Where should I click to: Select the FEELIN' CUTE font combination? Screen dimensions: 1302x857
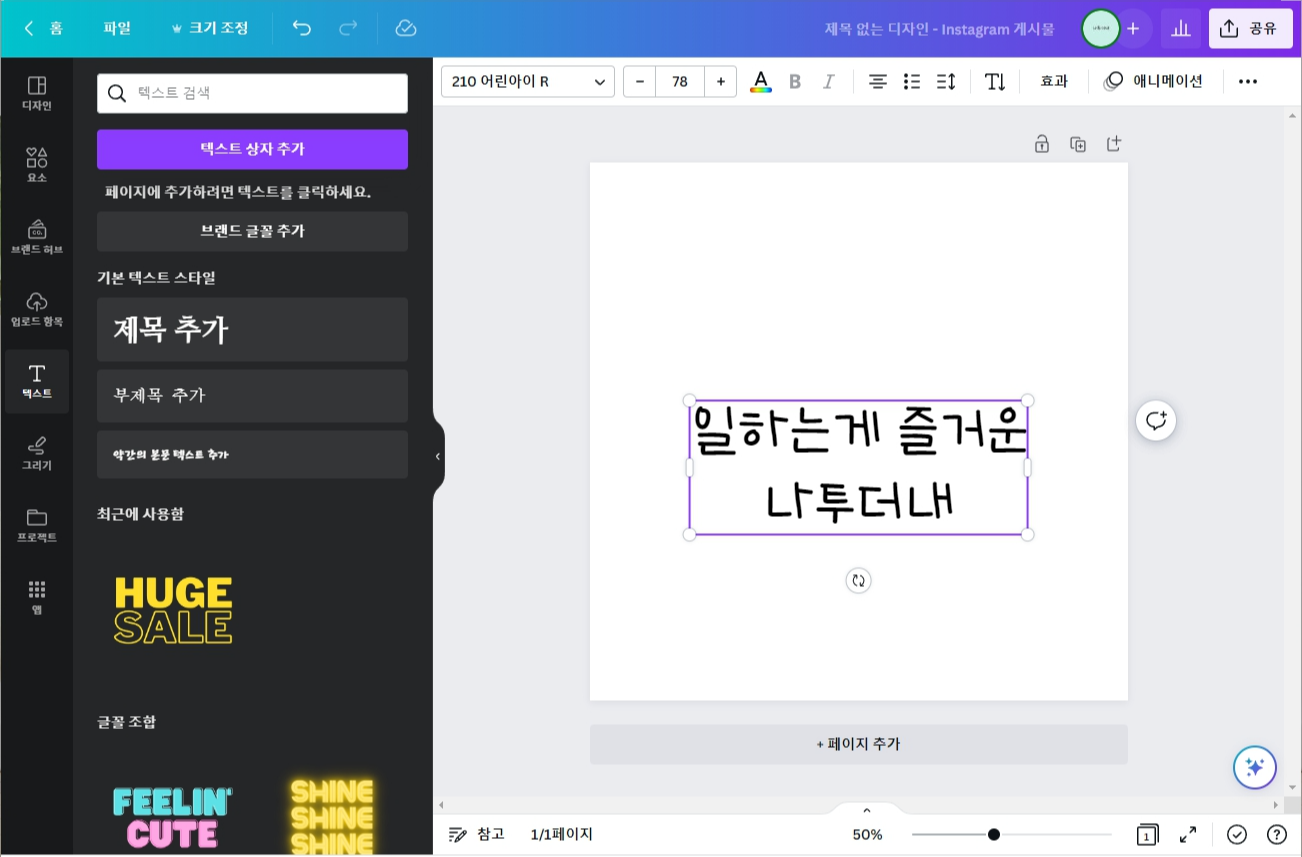tap(174, 816)
